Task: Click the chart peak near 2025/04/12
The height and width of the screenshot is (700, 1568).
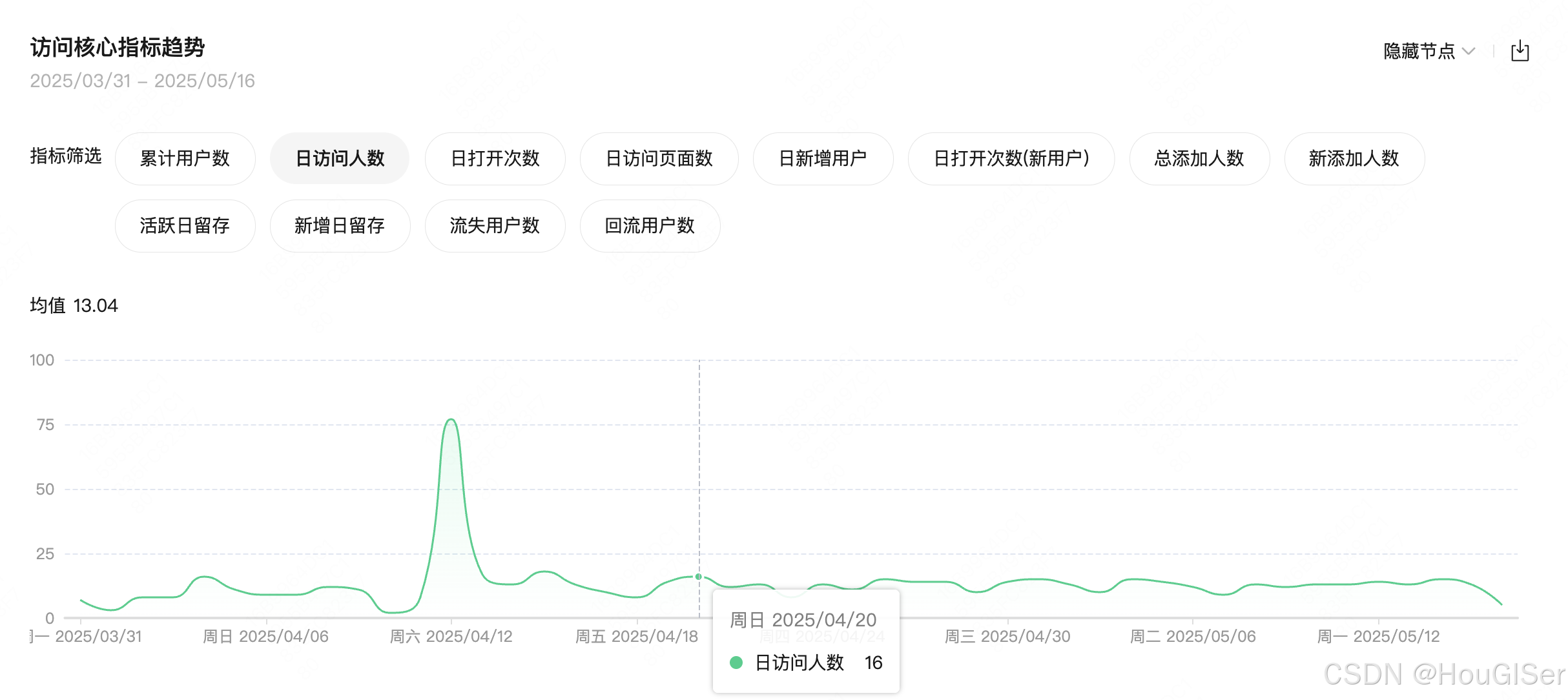Action: [x=451, y=420]
